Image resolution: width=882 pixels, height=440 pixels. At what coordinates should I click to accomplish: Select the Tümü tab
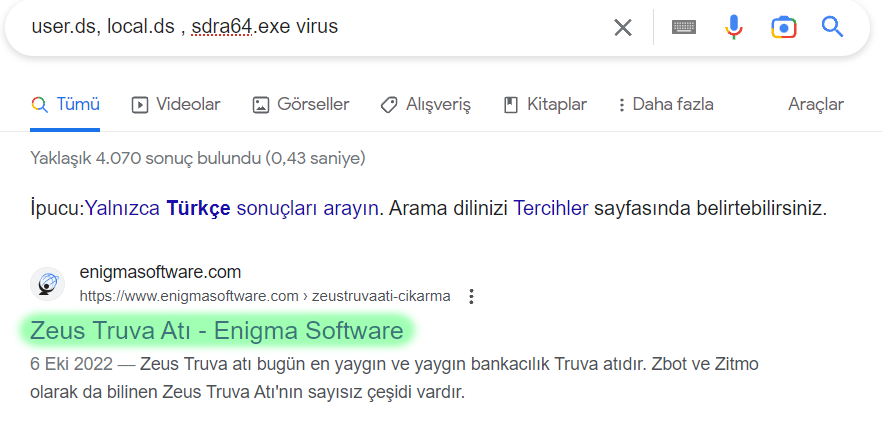coord(66,104)
